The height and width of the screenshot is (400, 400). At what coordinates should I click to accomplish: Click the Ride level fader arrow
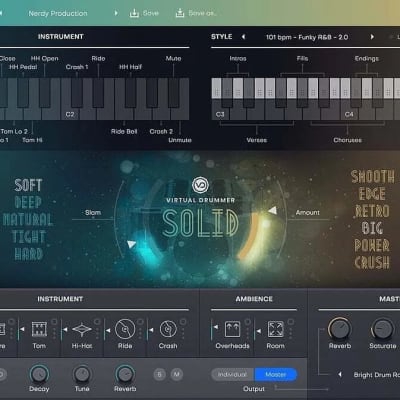tap(108, 330)
